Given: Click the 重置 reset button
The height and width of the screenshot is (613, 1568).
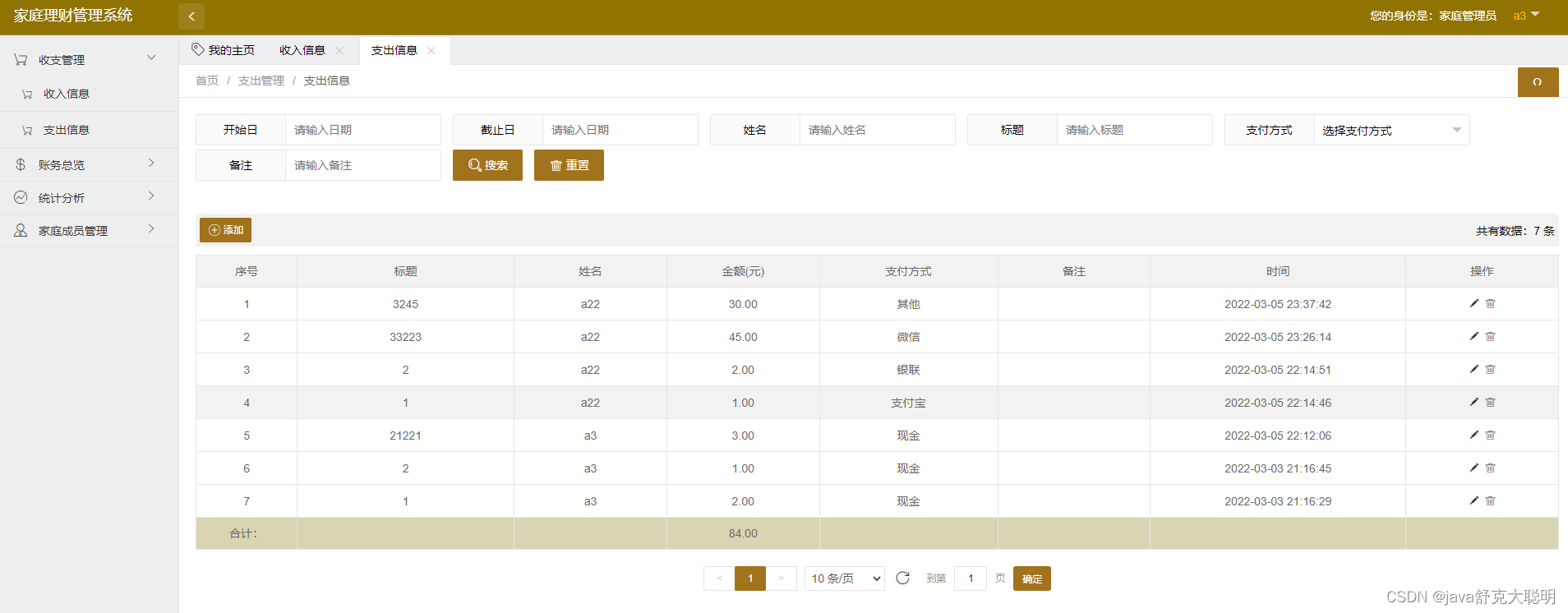Looking at the screenshot, I should coord(569,165).
